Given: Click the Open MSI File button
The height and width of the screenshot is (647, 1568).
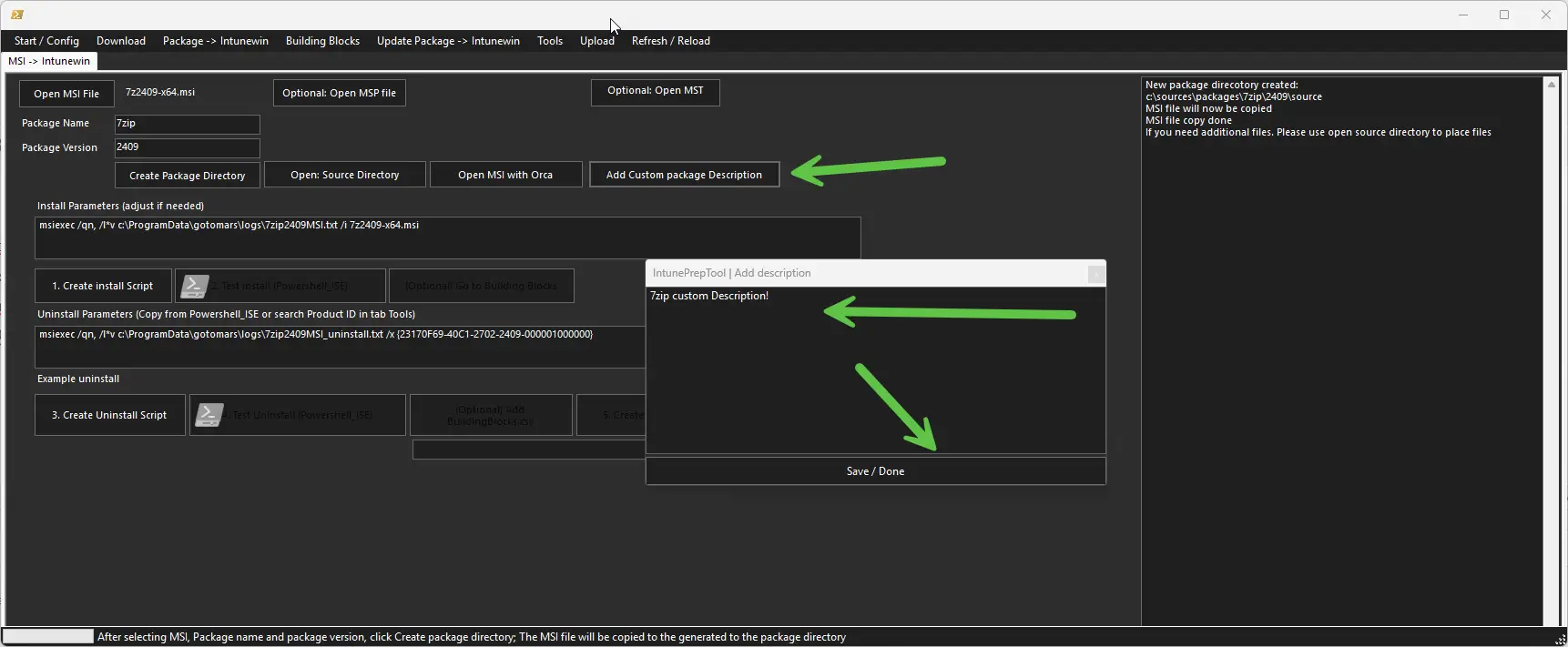Looking at the screenshot, I should coord(66,94).
